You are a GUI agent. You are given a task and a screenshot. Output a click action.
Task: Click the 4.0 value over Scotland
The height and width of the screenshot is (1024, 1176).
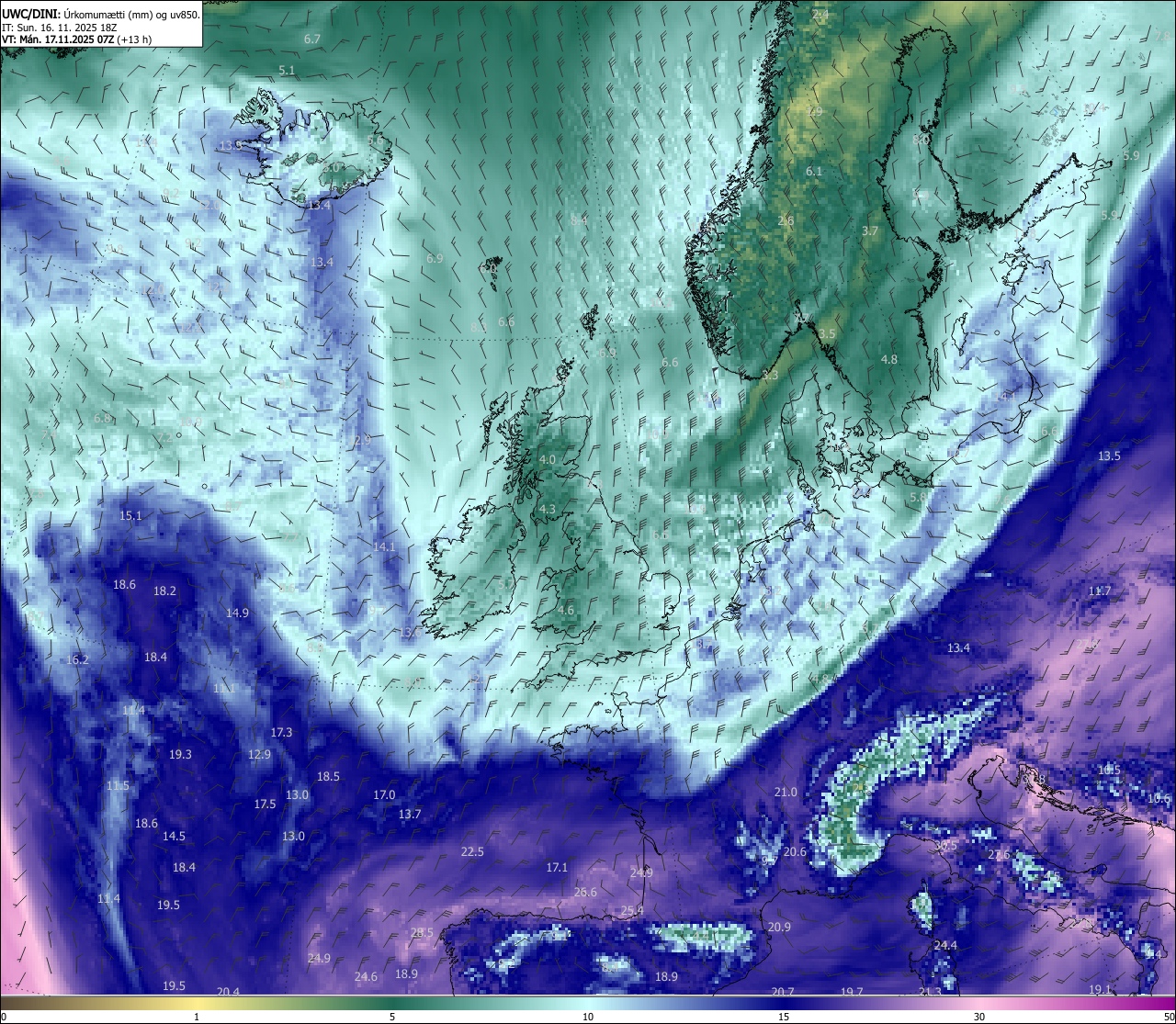coord(548,460)
